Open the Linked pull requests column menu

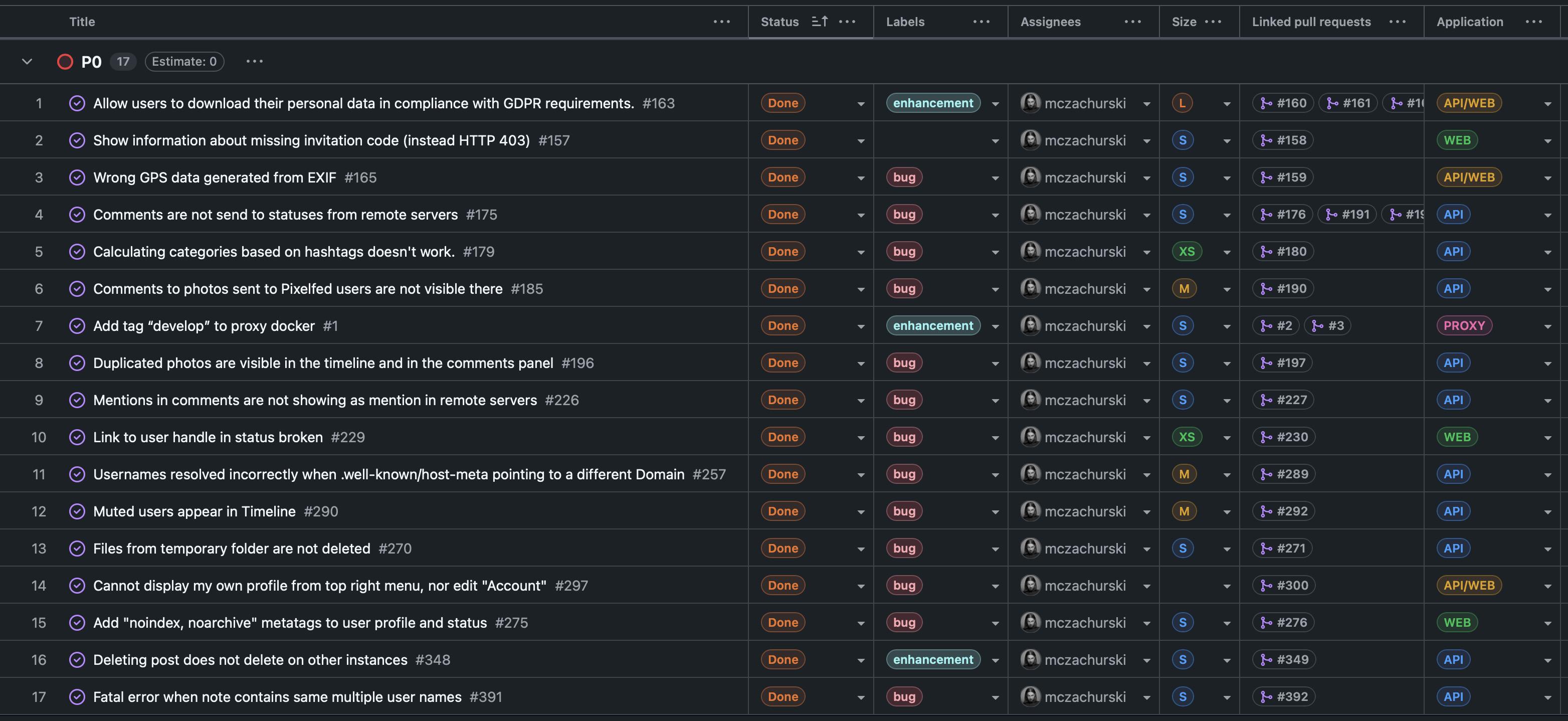(x=1397, y=22)
